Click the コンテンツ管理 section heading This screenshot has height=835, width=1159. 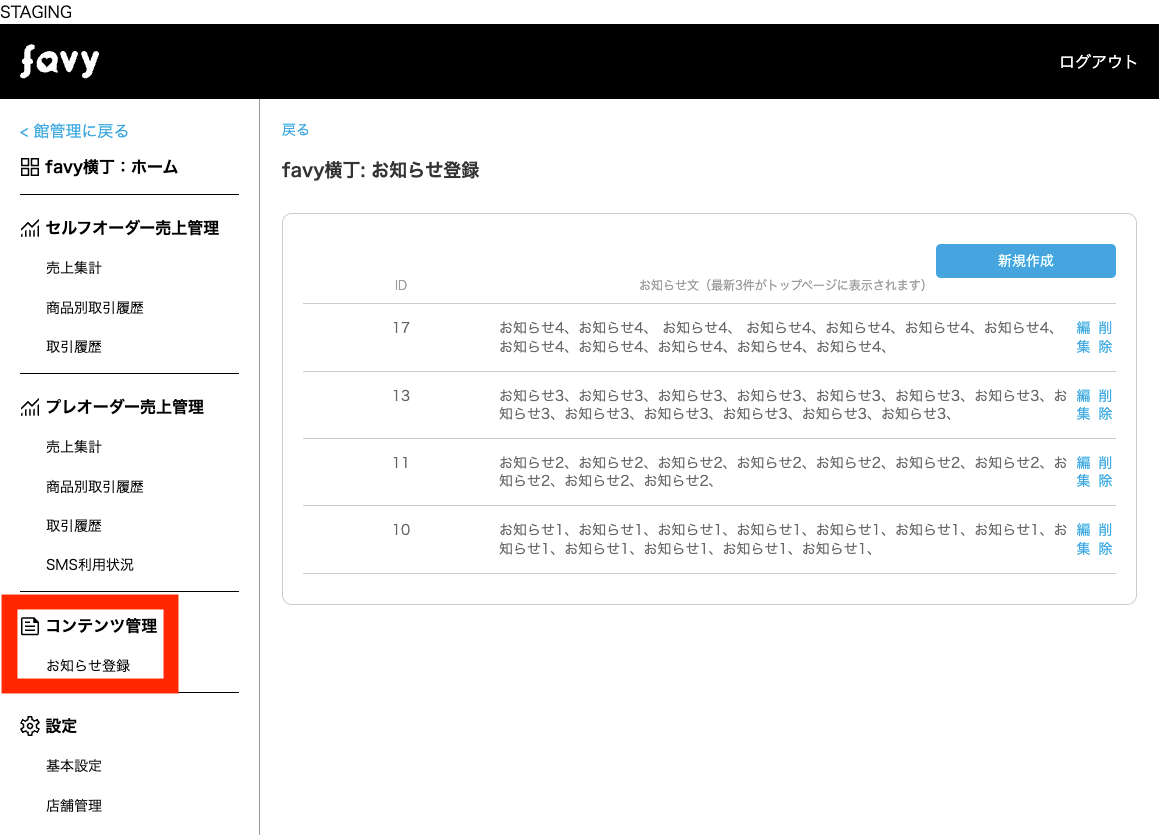point(101,626)
